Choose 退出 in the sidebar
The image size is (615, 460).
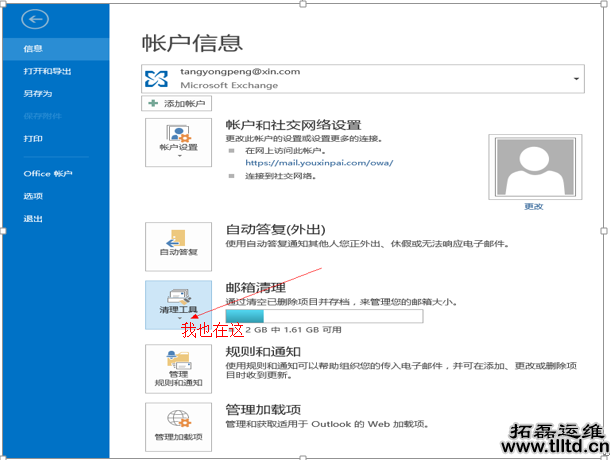pyautogui.click(x=33, y=219)
